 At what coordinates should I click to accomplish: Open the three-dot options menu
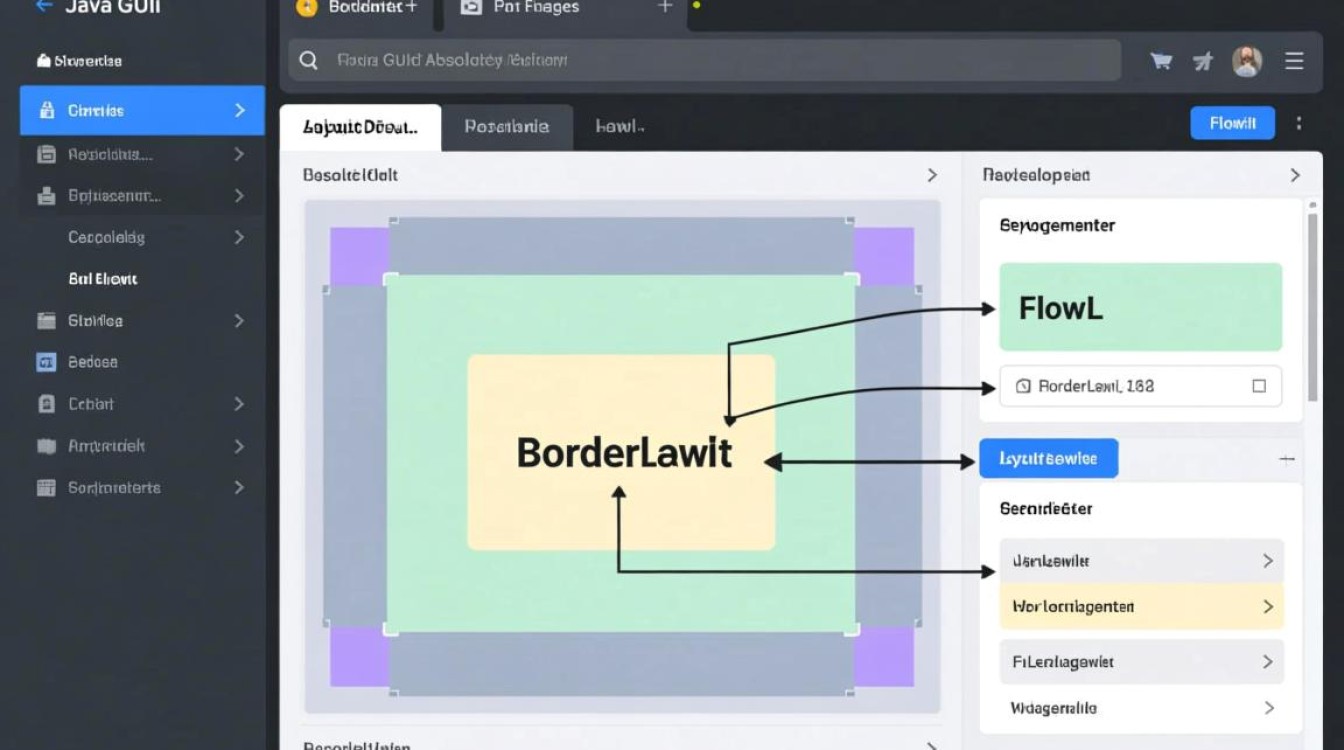(x=1299, y=123)
